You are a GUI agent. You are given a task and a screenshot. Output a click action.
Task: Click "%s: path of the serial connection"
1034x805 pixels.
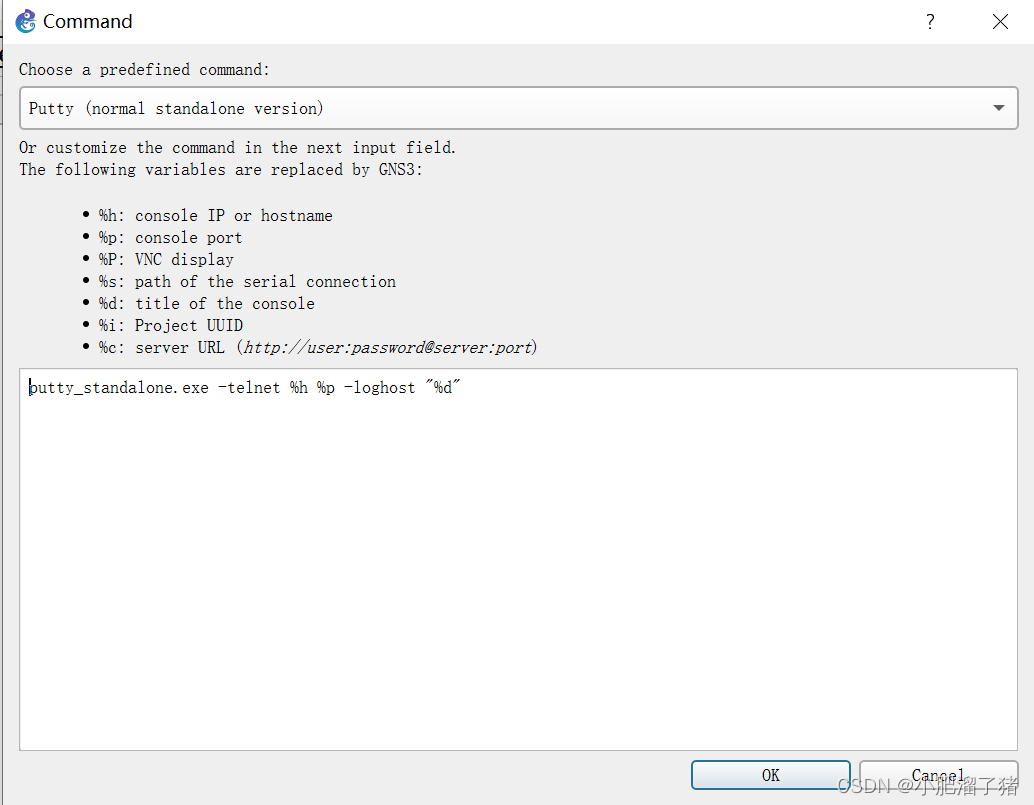point(247,282)
